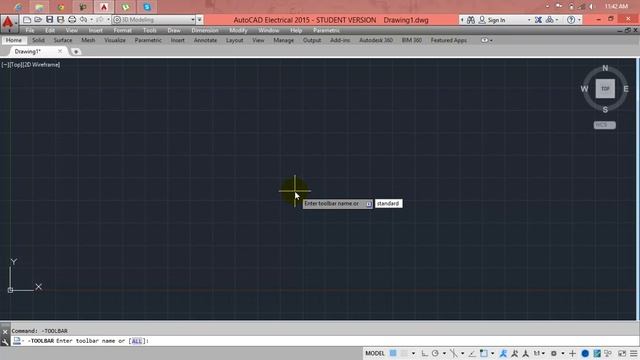Click the Sign In button

(492, 20)
